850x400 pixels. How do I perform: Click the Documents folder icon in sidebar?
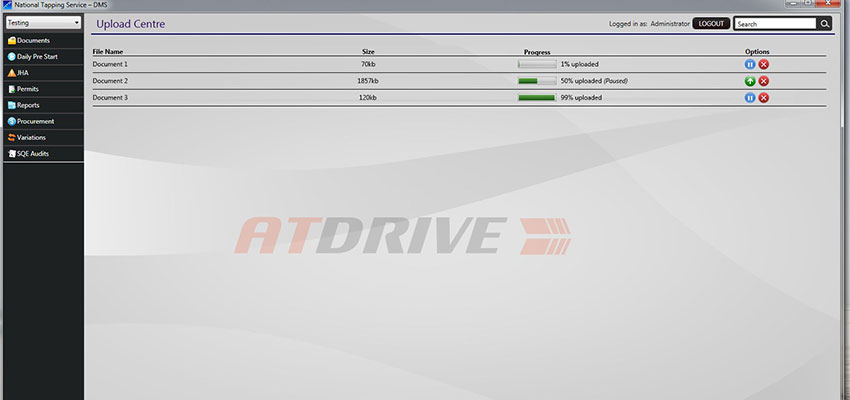click(11, 41)
